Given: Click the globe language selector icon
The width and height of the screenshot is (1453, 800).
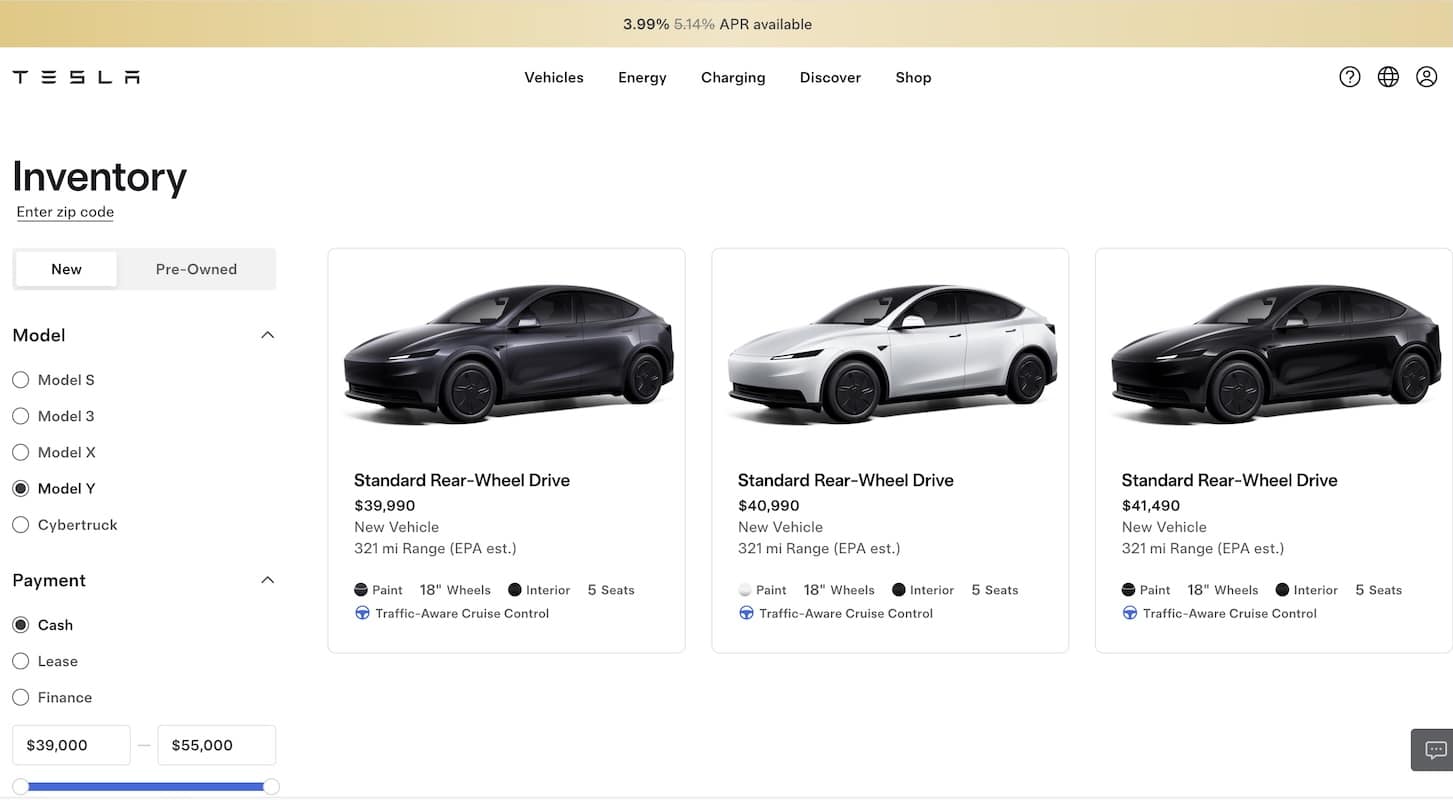Looking at the screenshot, I should click(1387, 76).
